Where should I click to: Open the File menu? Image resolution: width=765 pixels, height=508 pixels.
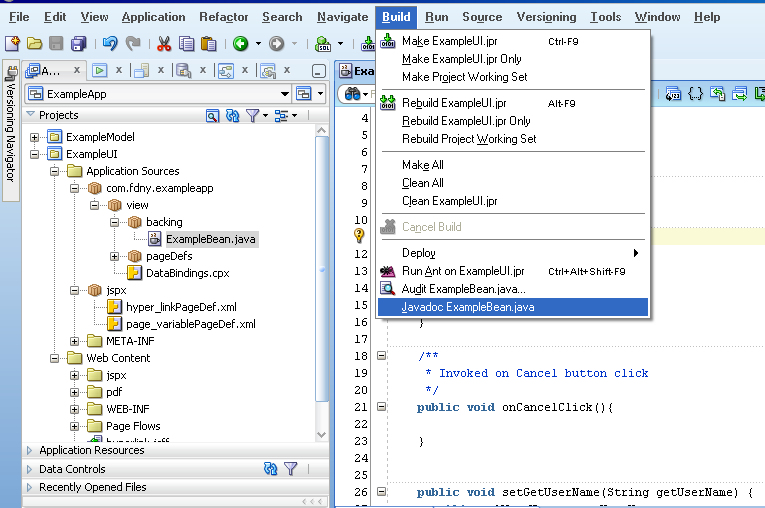[19, 17]
